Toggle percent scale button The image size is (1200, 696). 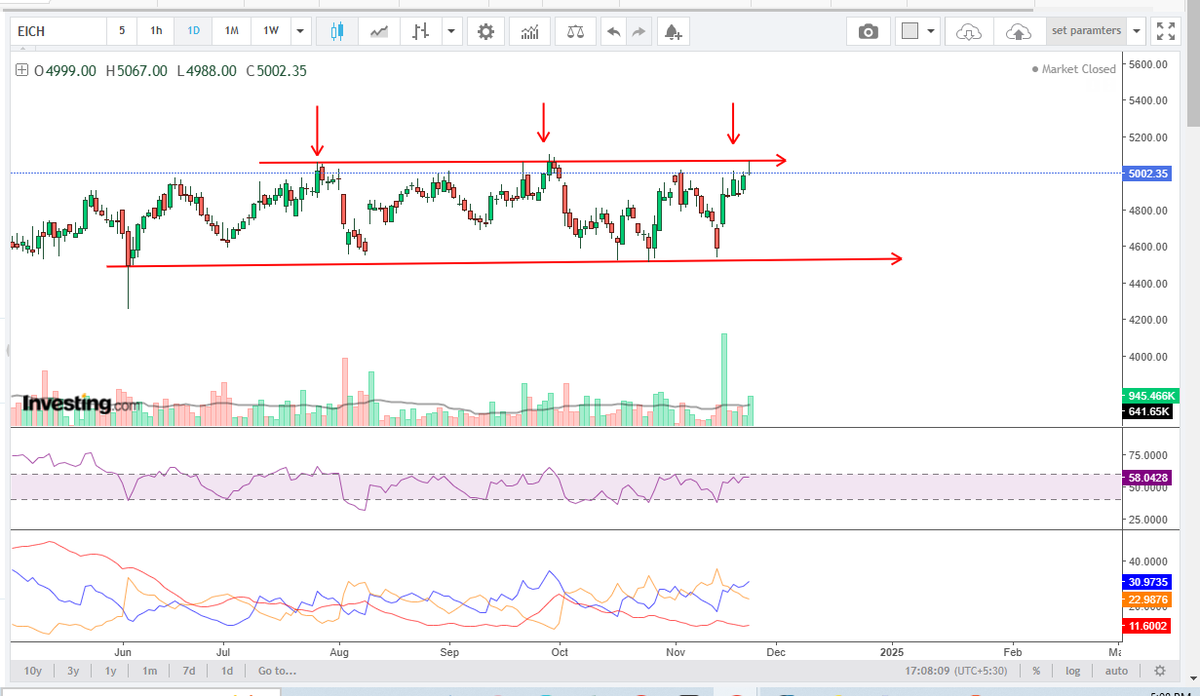1036,670
